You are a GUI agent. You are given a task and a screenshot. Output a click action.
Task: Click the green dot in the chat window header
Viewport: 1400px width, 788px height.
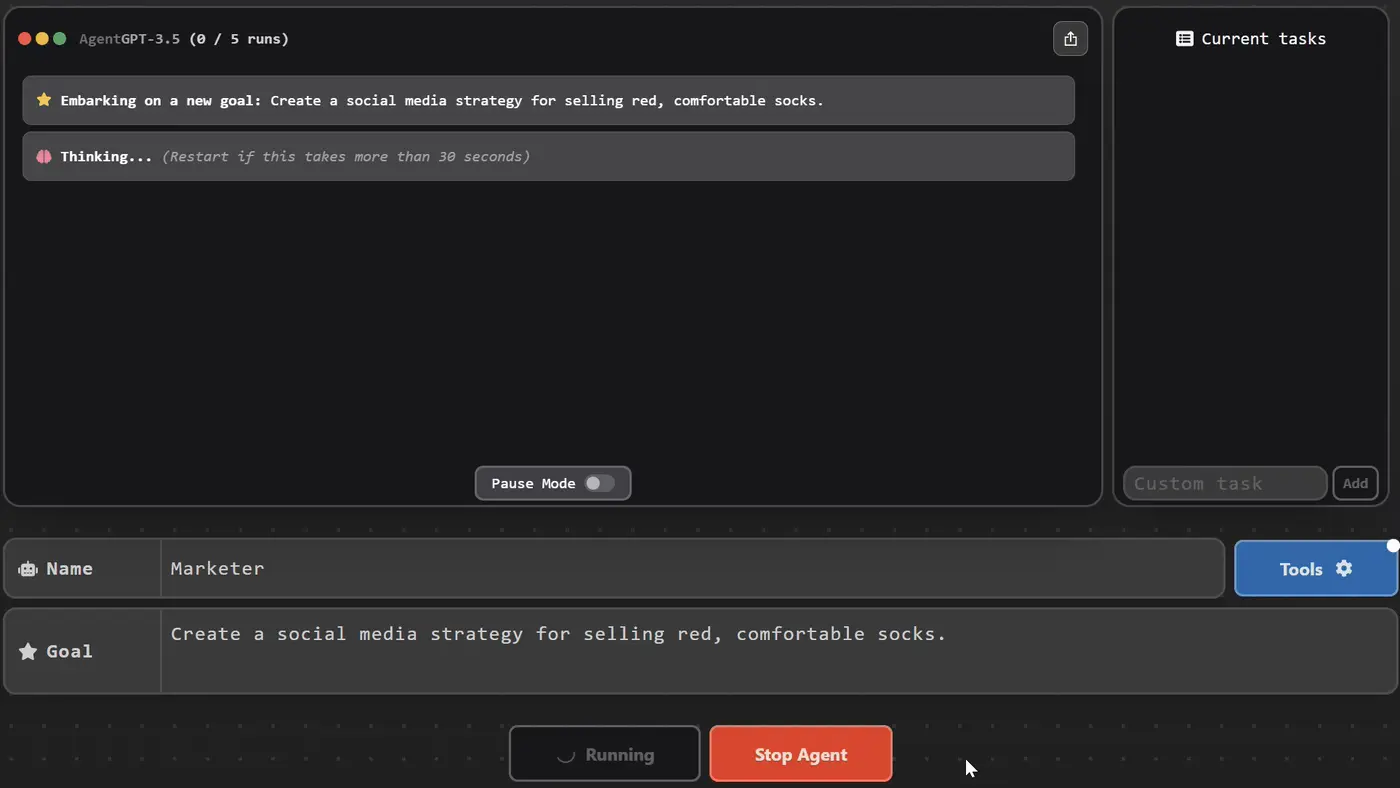[59, 39]
